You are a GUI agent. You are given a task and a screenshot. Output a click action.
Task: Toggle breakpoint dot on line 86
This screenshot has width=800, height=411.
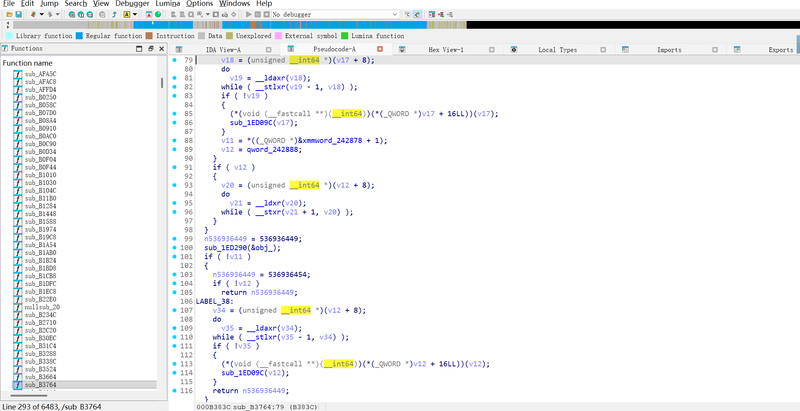click(175, 122)
